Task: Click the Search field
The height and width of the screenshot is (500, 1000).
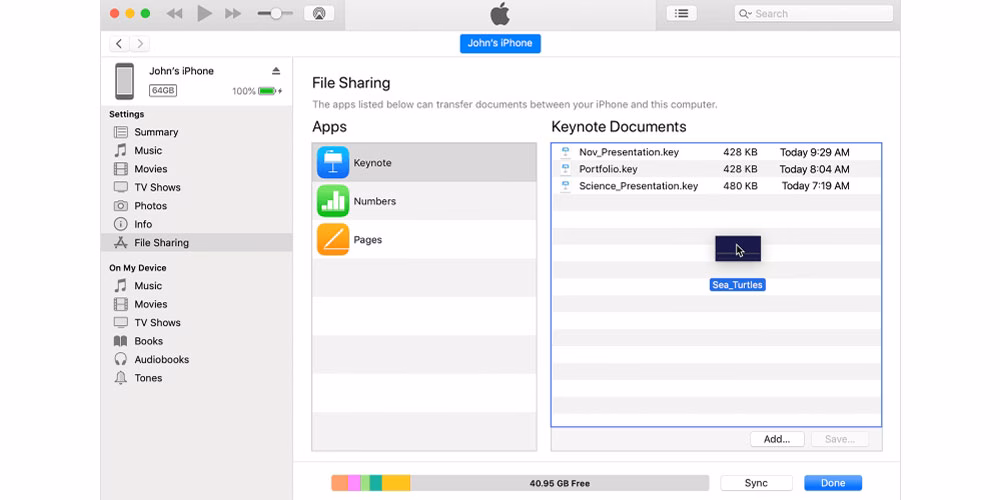Action: (814, 13)
